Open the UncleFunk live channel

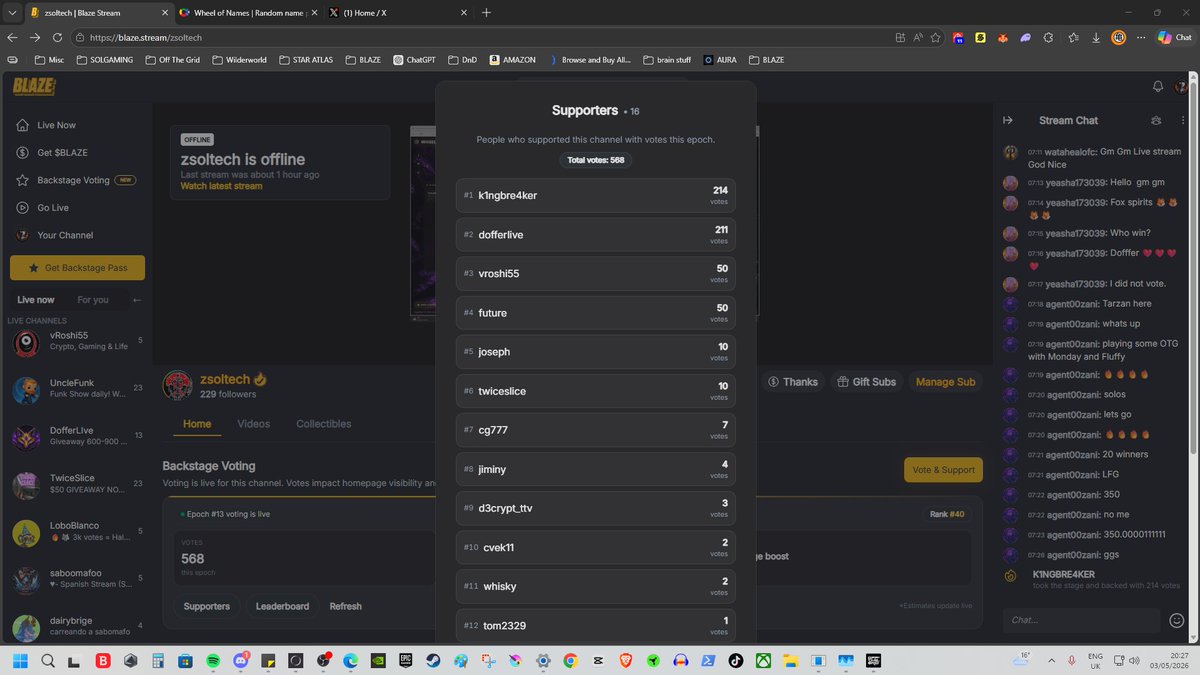(77, 389)
